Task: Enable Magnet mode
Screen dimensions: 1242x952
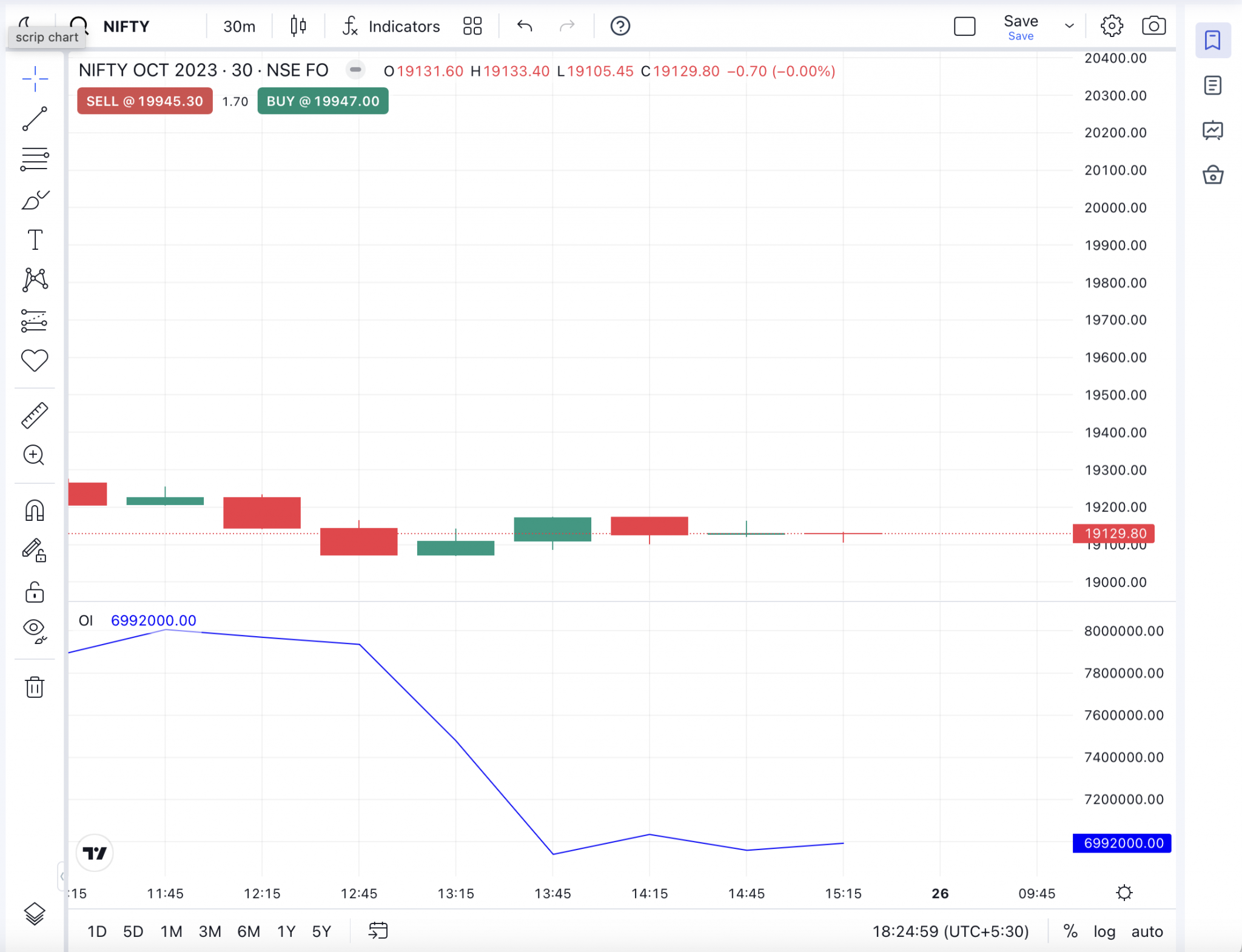Action: click(35, 511)
